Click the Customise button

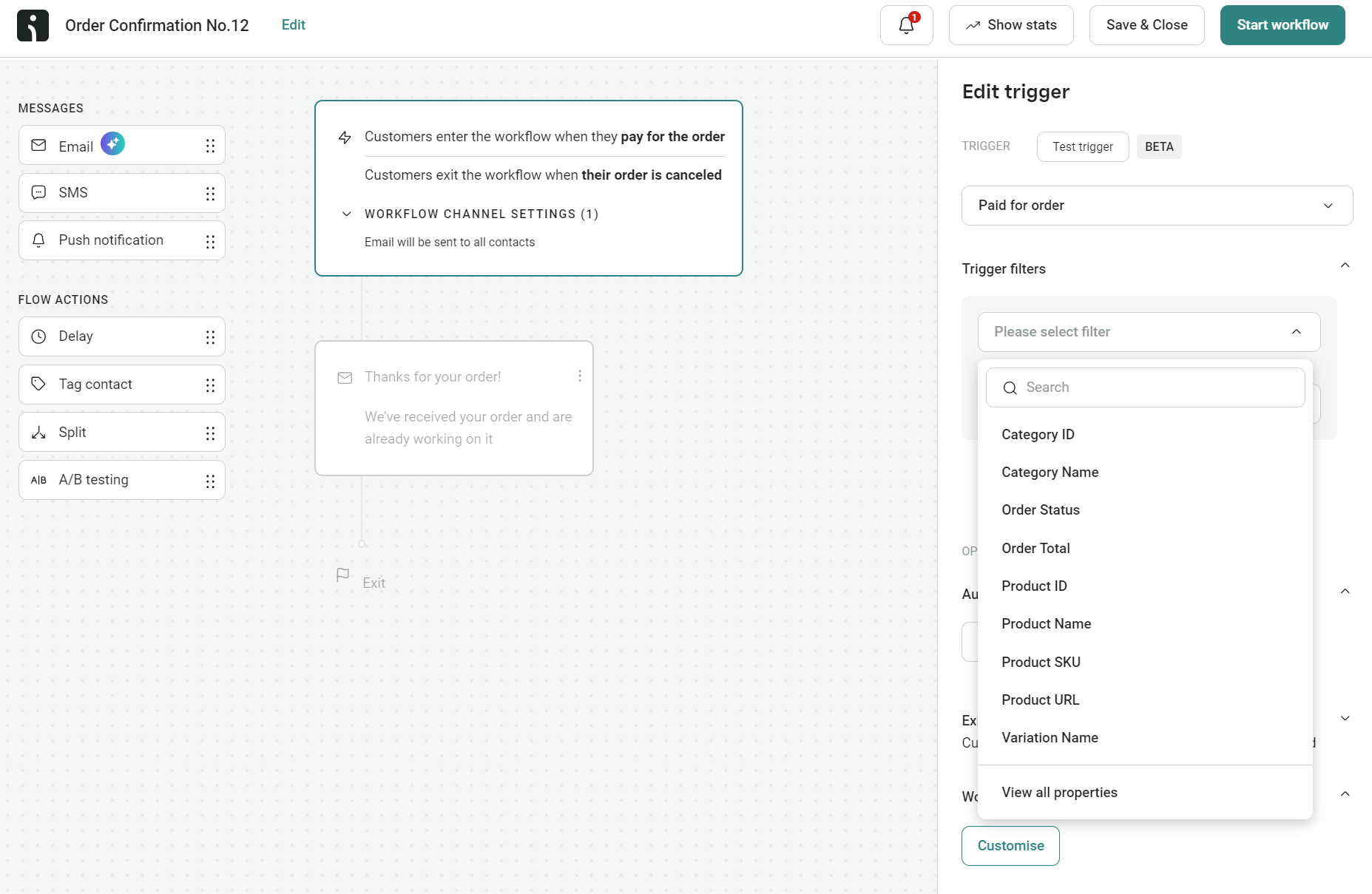click(1010, 845)
